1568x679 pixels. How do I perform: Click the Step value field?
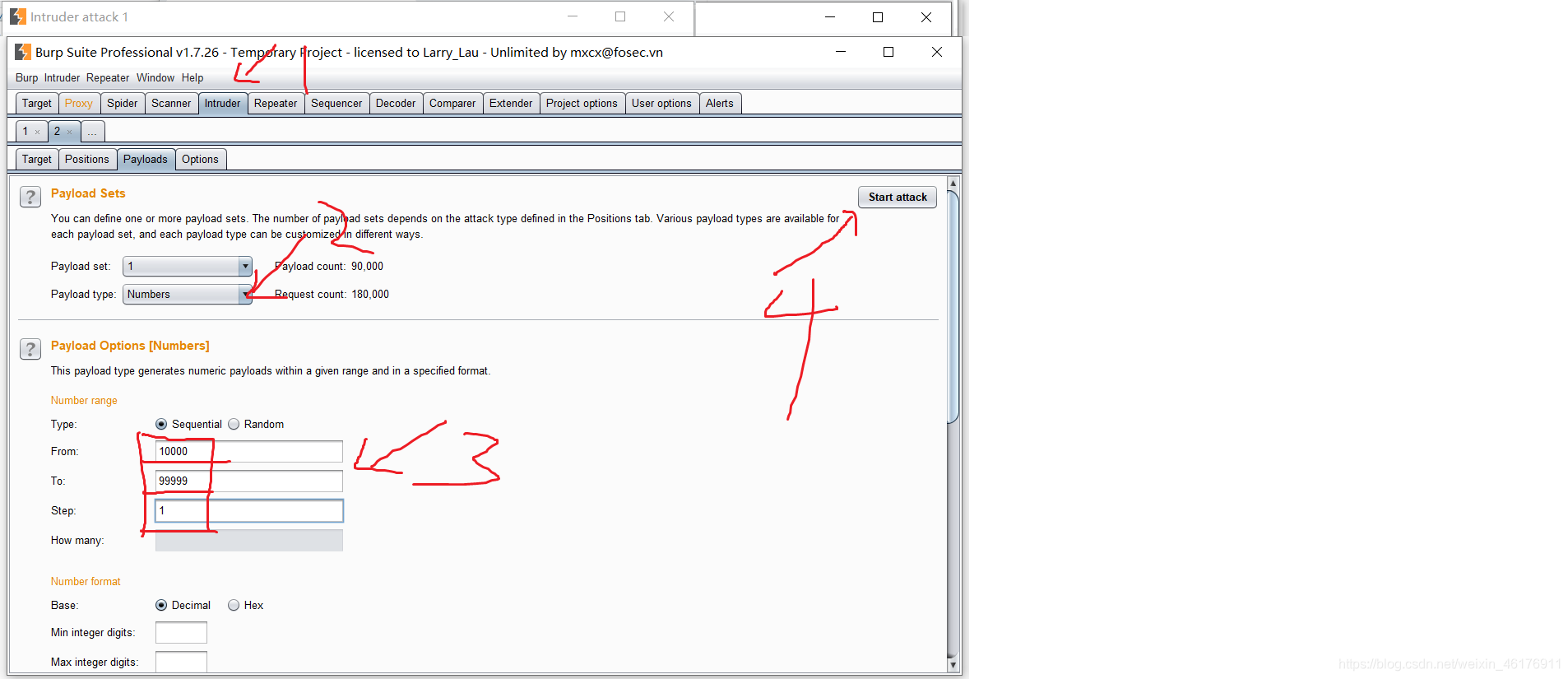point(249,510)
